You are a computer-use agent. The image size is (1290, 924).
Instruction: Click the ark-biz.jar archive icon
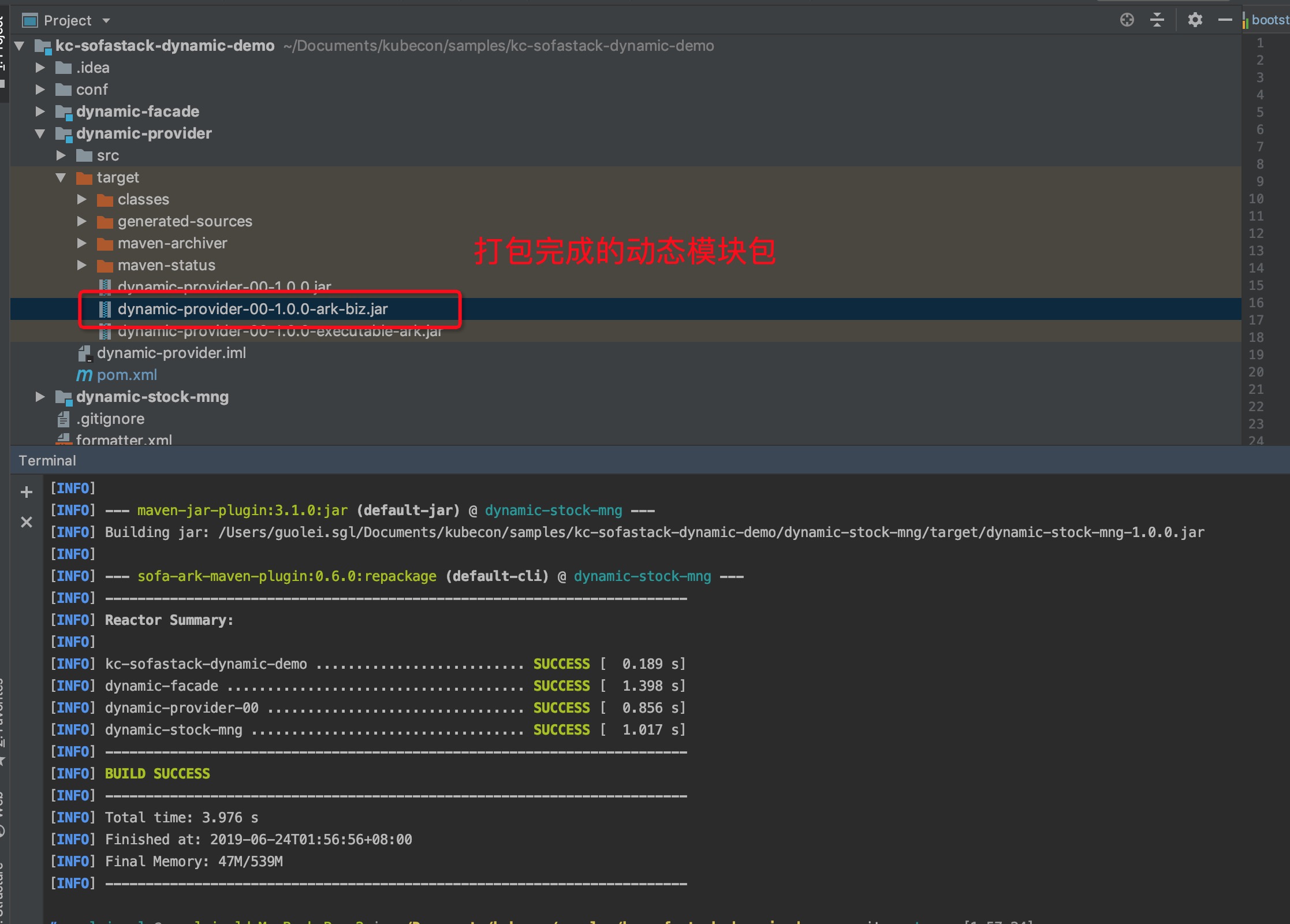coord(105,309)
